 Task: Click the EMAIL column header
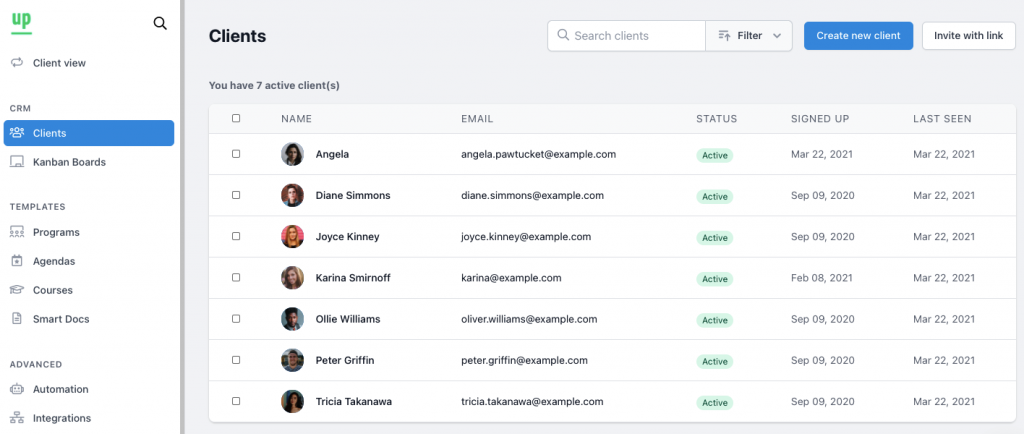point(477,119)
